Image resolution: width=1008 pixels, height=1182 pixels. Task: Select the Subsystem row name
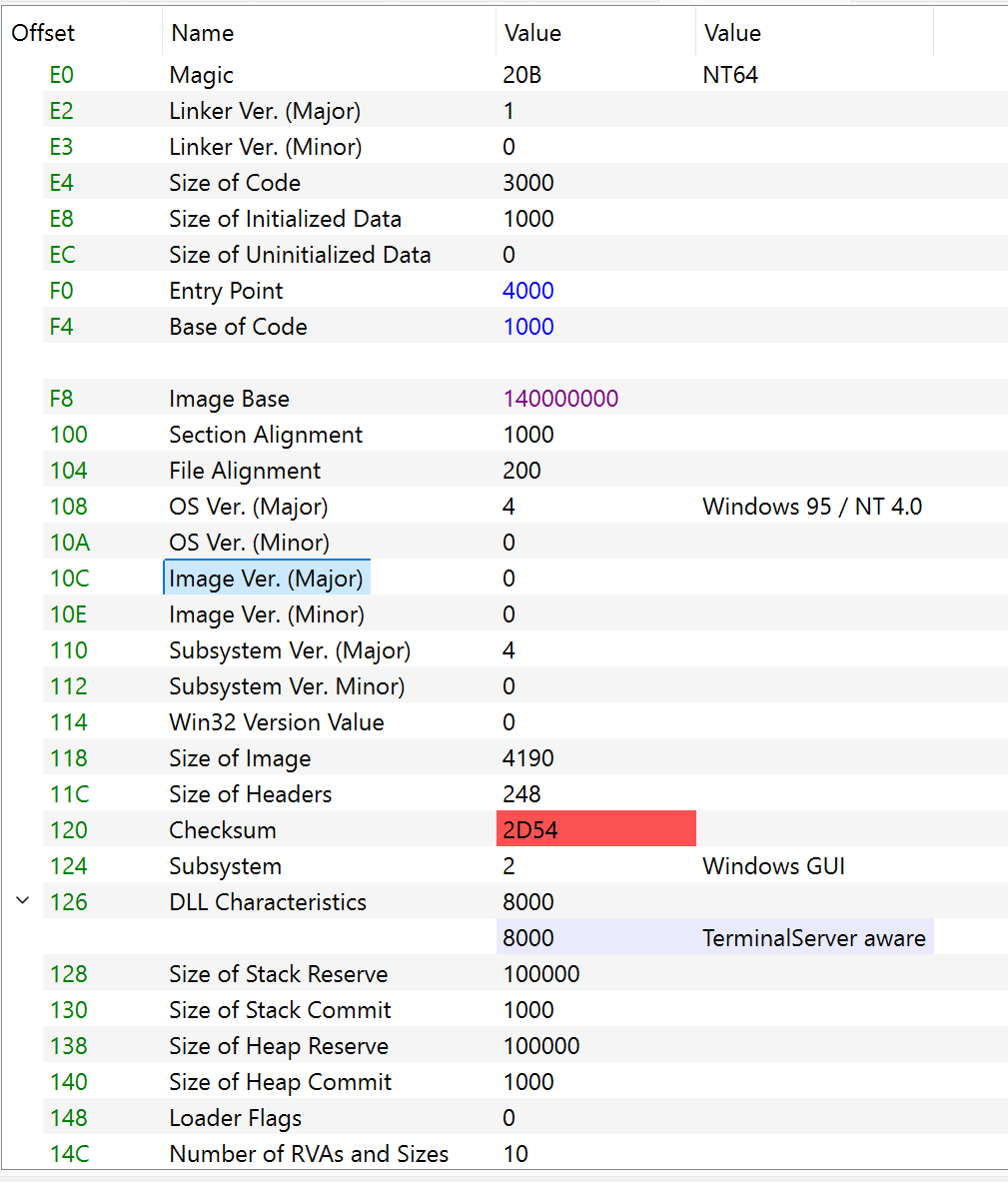(225, 866)
